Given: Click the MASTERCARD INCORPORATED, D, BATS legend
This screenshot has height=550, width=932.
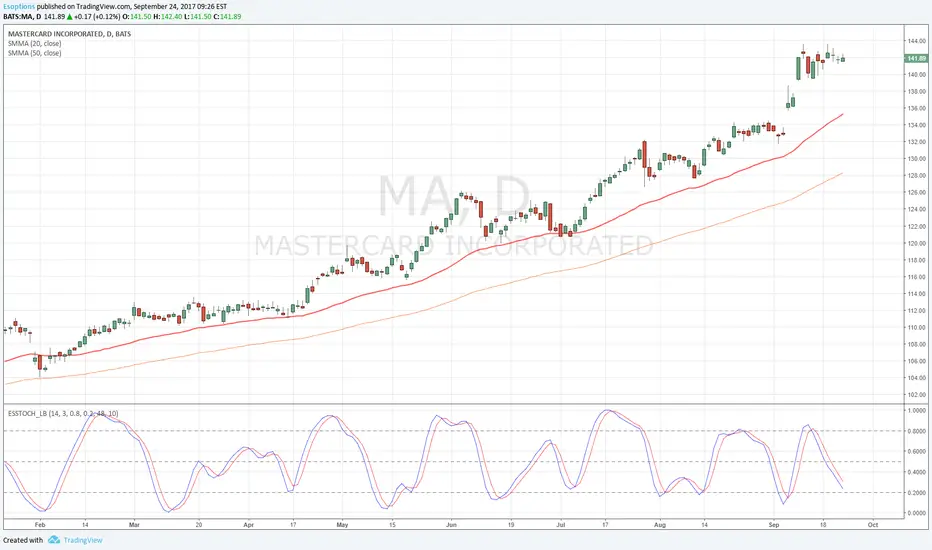Looking at the screenshot, I should (70, 34).
